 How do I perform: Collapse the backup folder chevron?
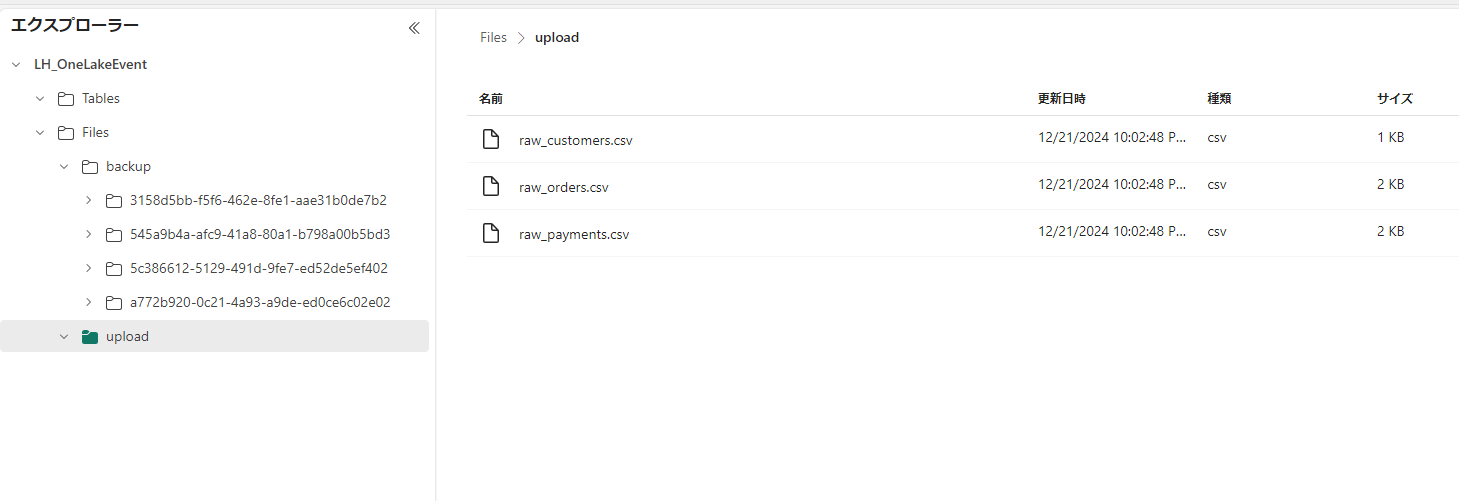(64, 167)
